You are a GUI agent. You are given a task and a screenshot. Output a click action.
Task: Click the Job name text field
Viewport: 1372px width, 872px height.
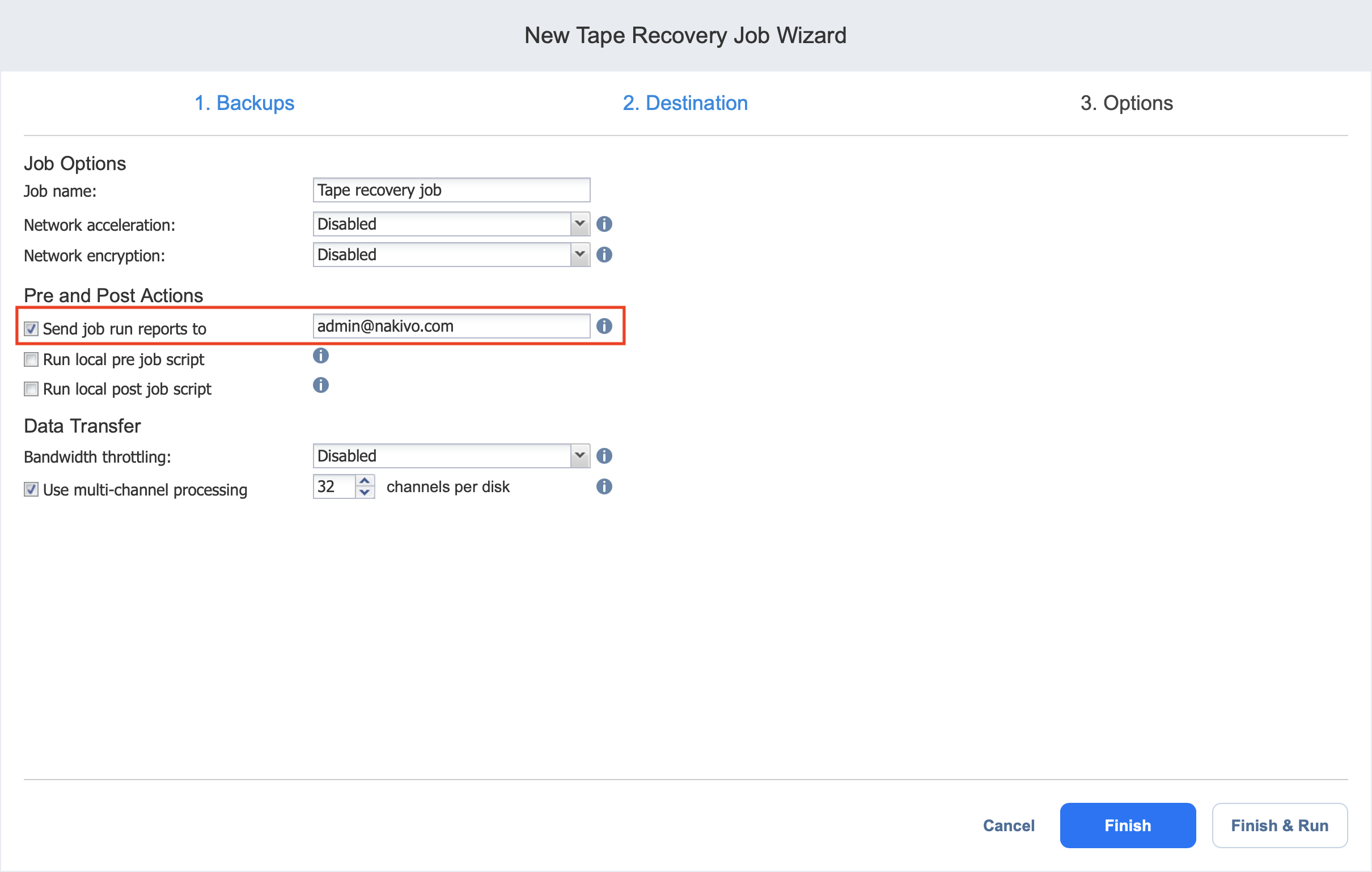[x=451, y=190]
